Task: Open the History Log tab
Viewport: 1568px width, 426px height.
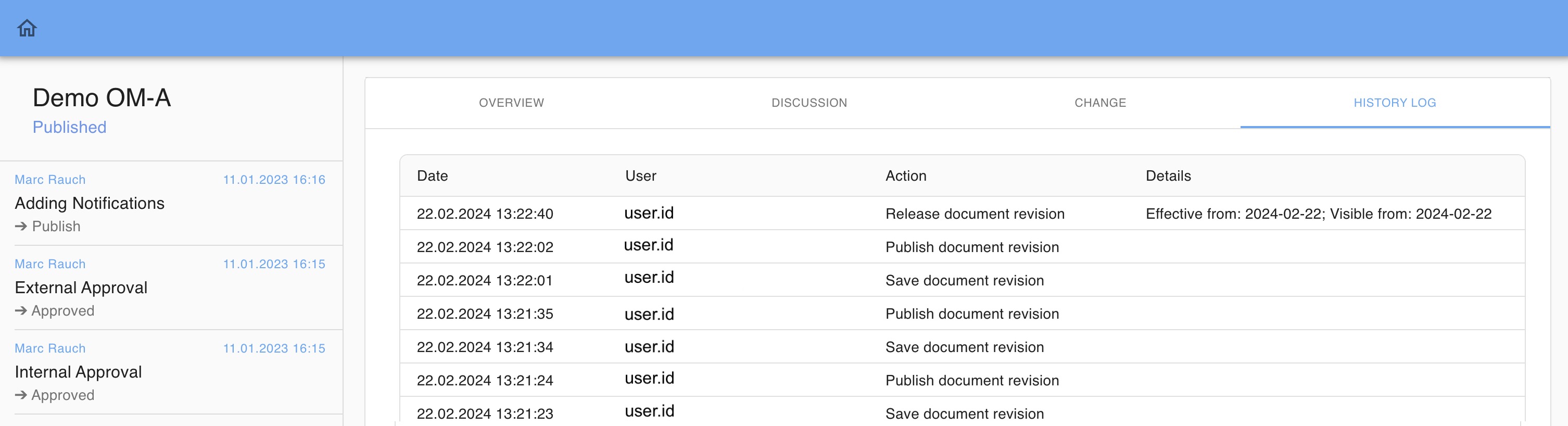Action: [x=1394, y=103]
